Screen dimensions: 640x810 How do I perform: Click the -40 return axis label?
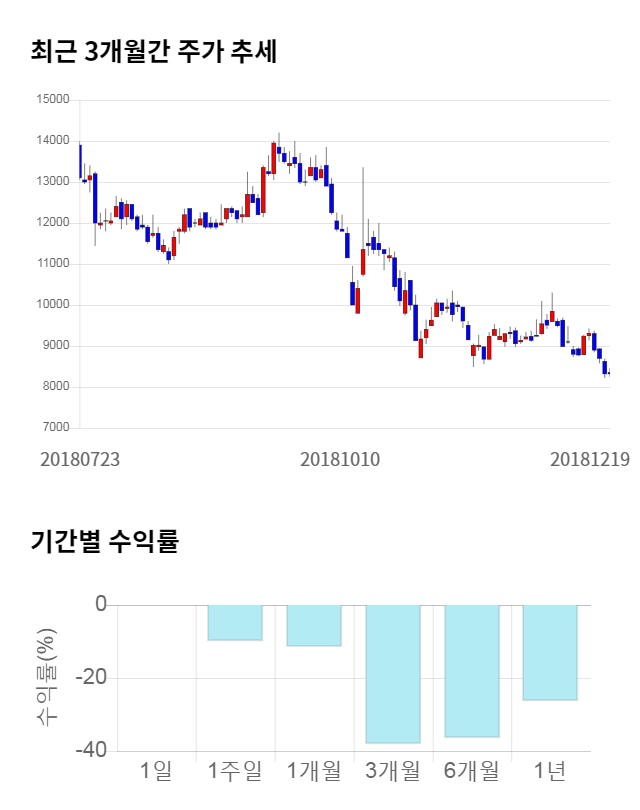tap(92, 751)
